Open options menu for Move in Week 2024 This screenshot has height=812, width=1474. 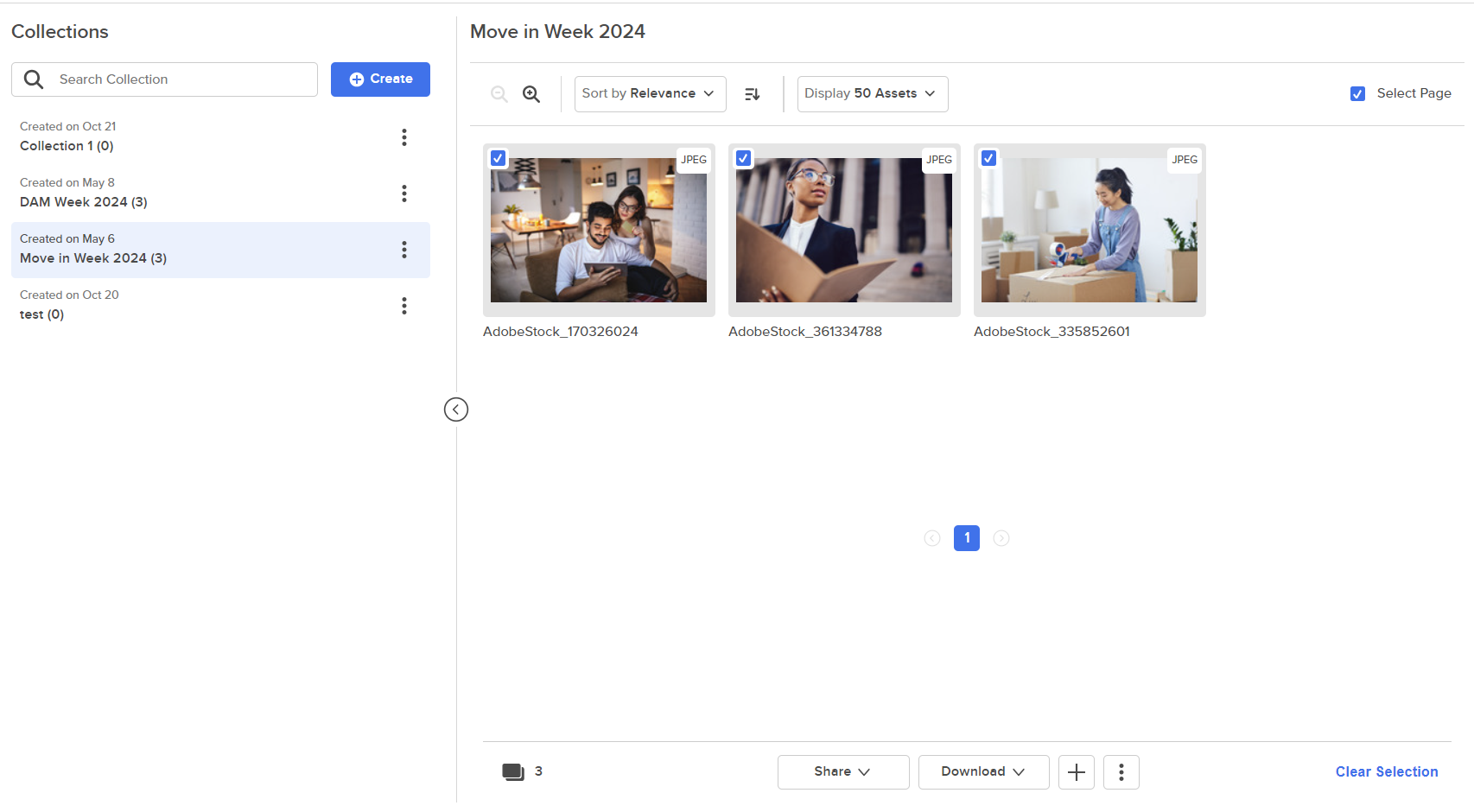(403, 250)
